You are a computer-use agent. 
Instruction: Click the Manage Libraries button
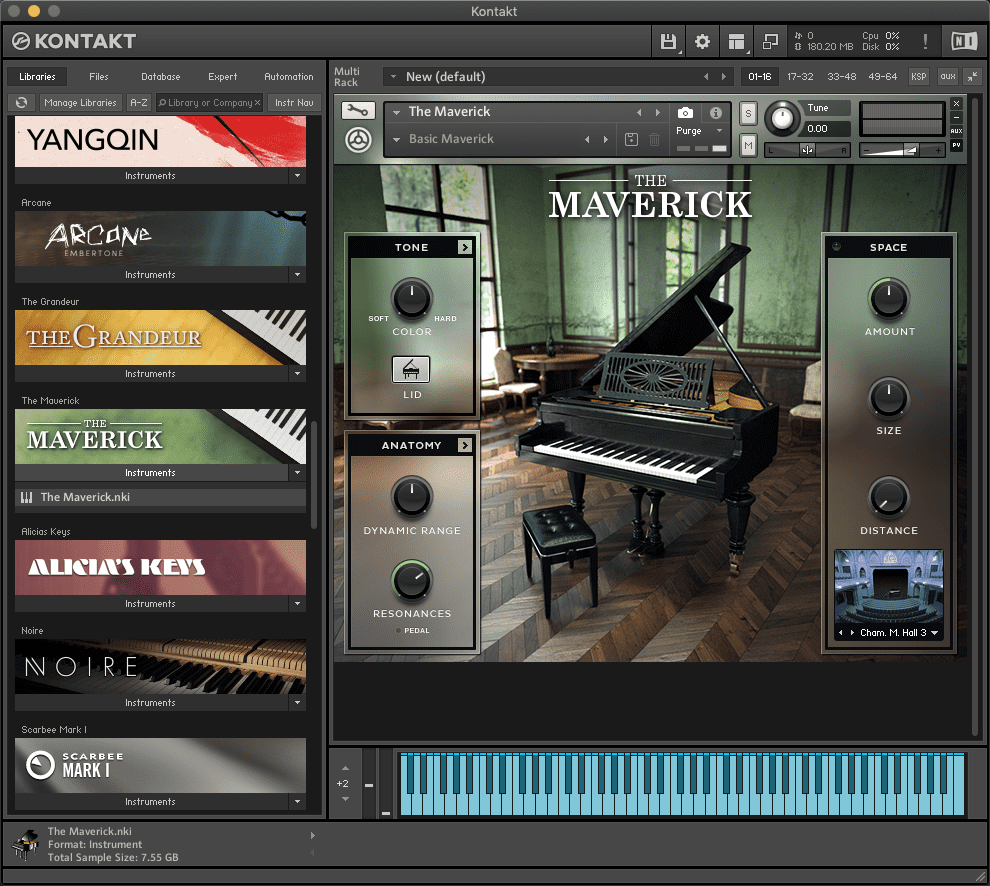[81, 103]
